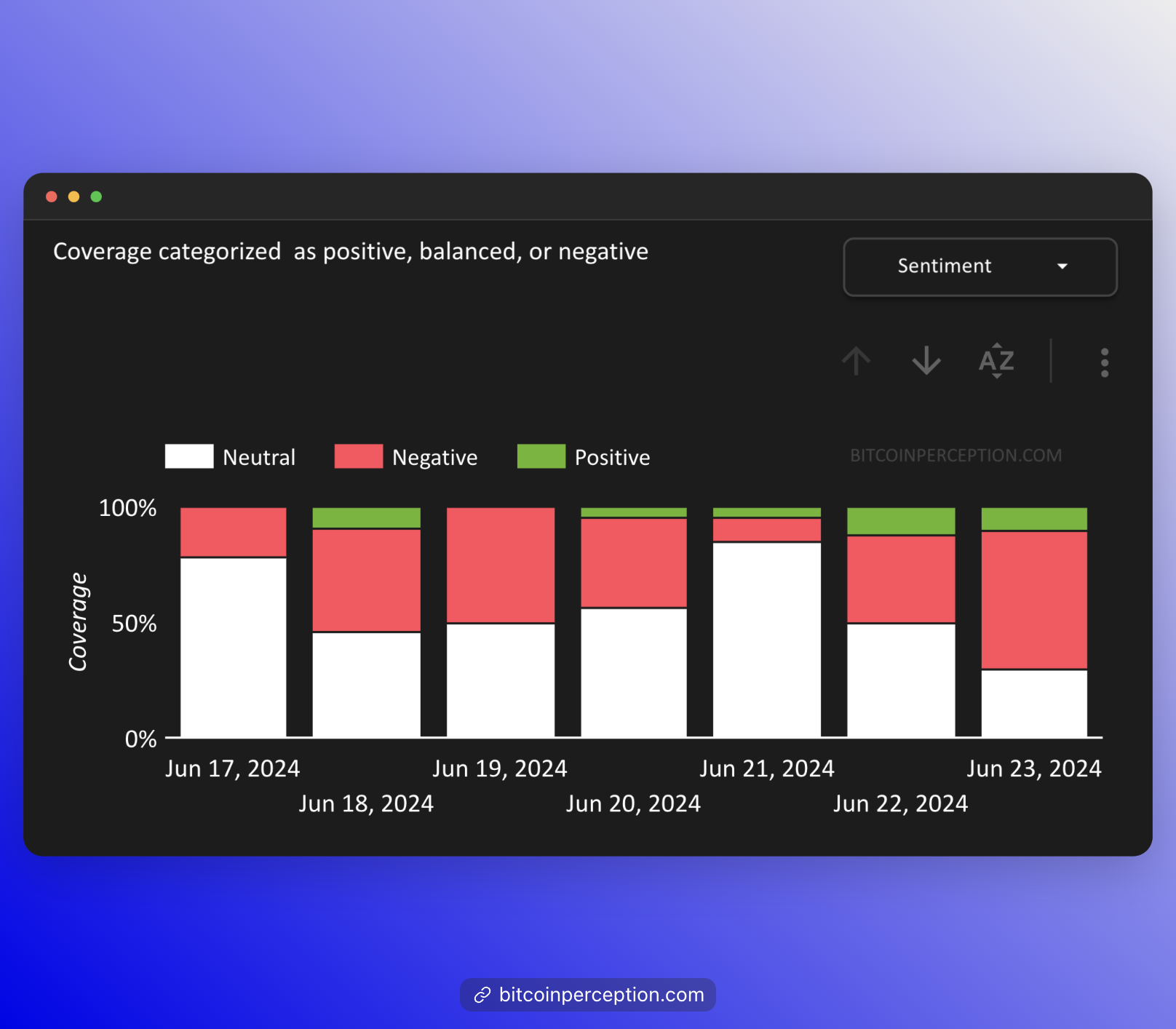Click the red window close dot
The height and width of the screenshot is (1029, 1176).
[x=52, y=196]
